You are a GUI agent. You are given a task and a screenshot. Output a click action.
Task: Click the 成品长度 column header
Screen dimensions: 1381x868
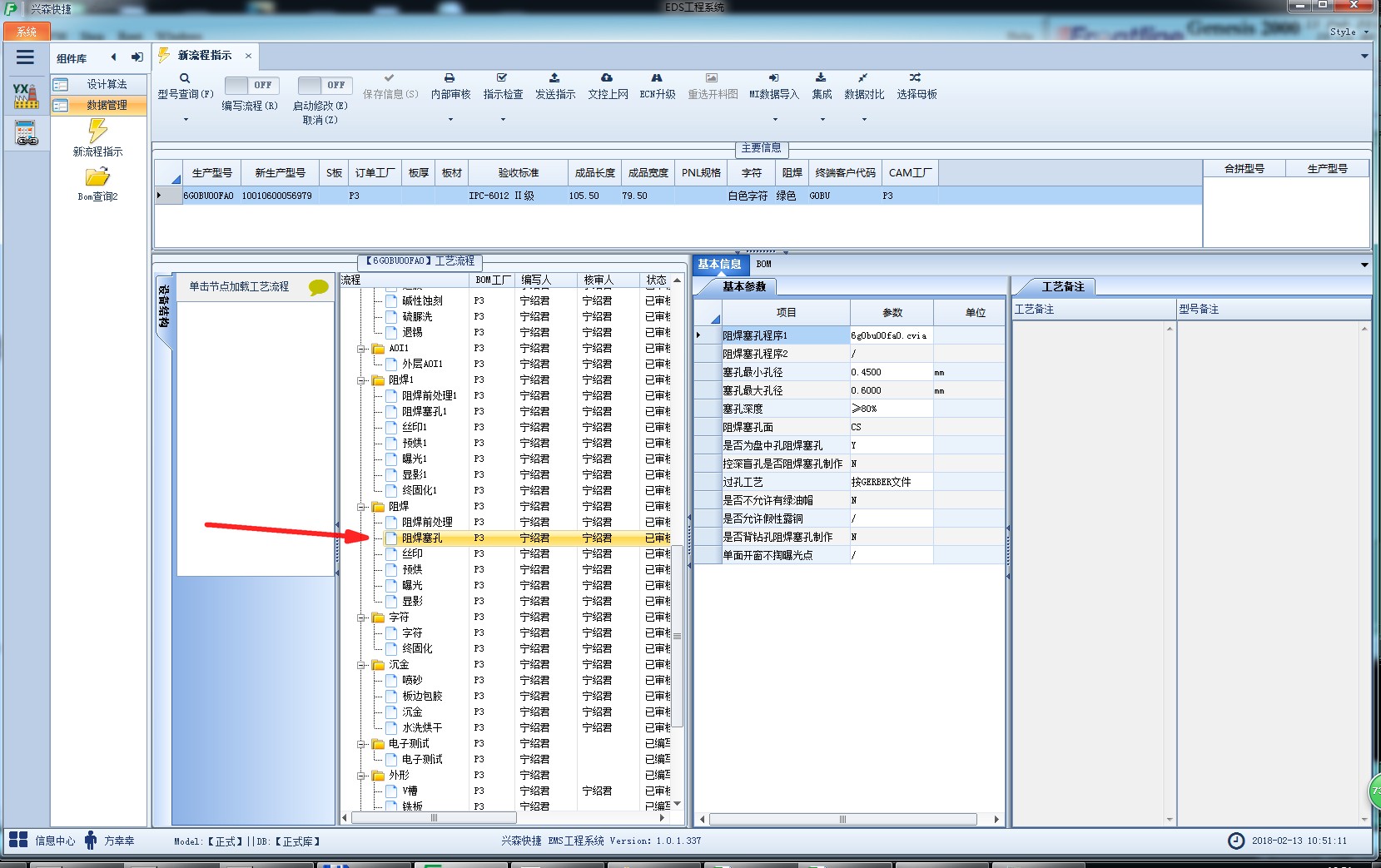pos(594,173)
